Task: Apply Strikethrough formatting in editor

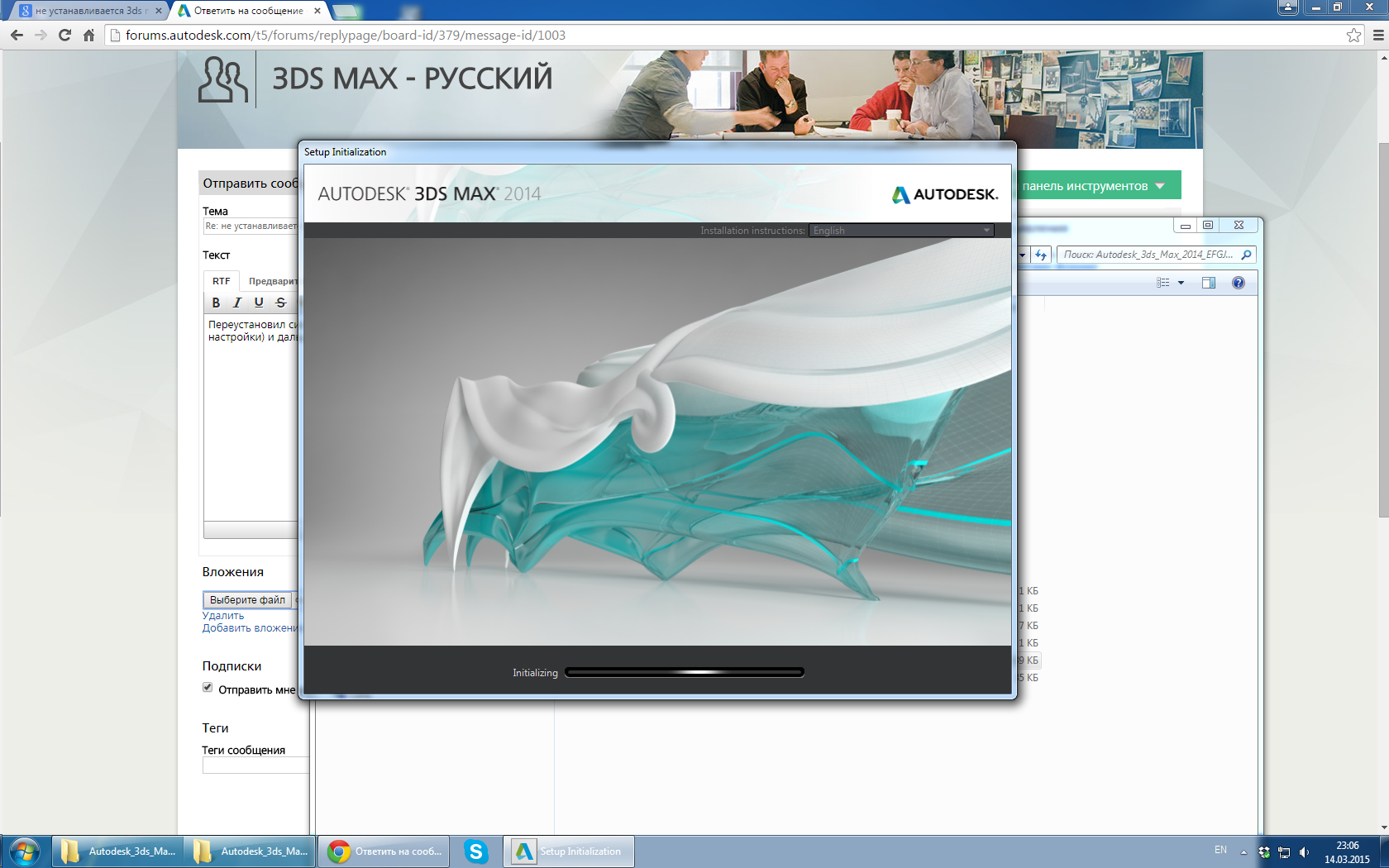Action: [280, 303]
